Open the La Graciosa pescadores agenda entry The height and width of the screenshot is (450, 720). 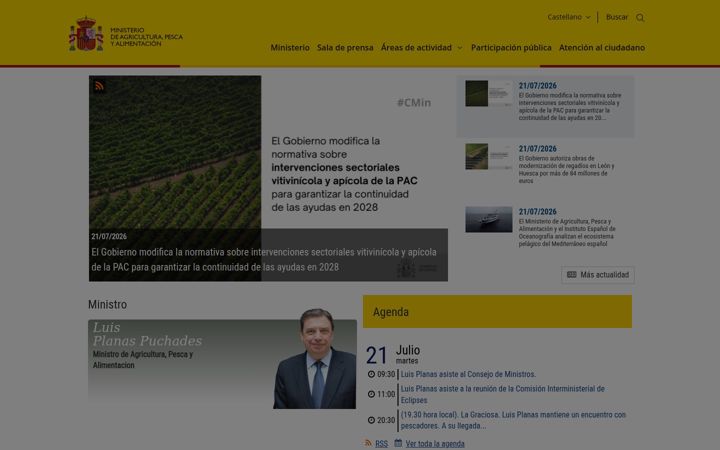click(513, 420)
